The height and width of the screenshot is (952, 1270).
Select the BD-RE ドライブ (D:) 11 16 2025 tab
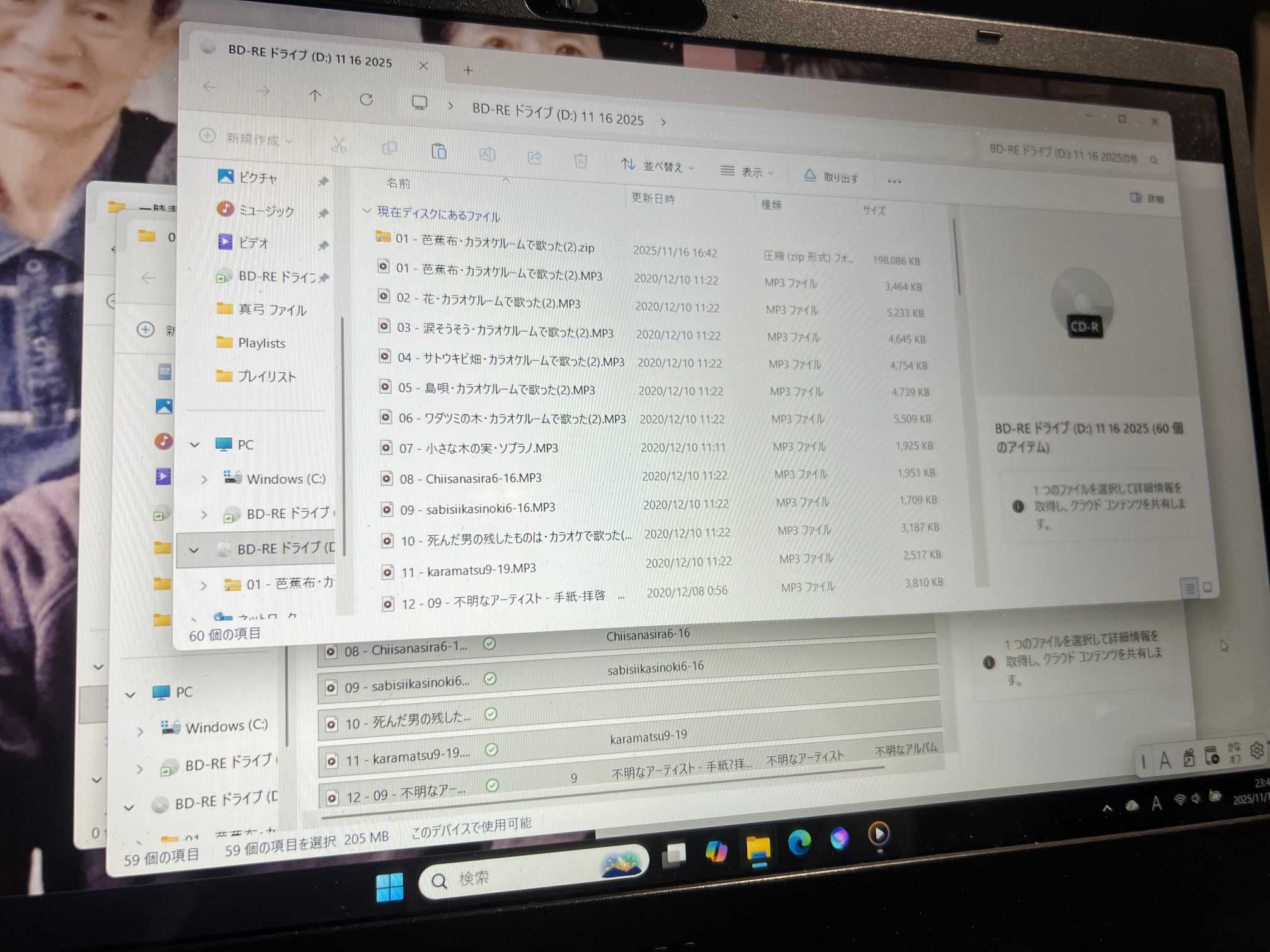[309, 58]
